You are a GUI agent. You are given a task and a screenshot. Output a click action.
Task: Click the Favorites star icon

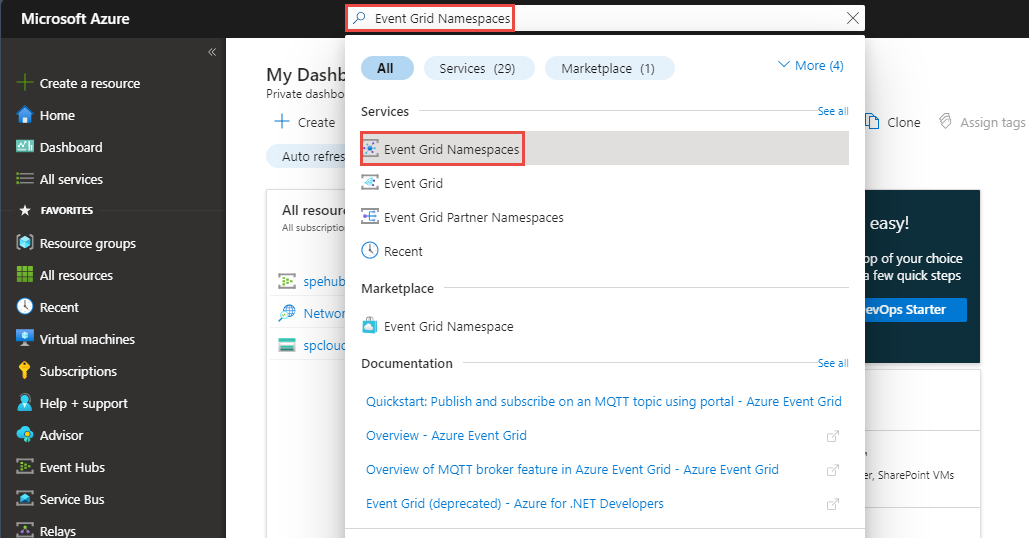pos(25,210)
